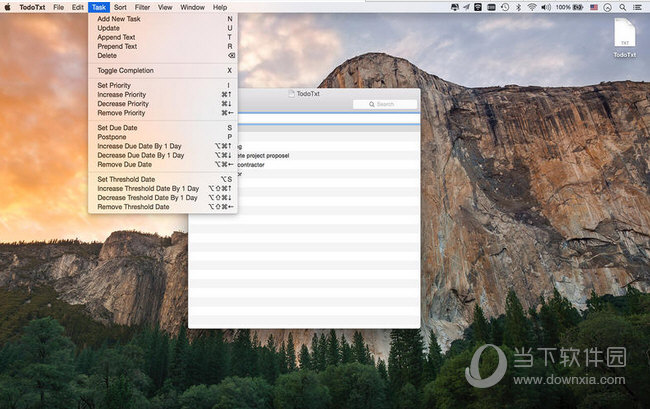The width and height of the screenshot is (650, 409).
Task: Choose Set Due Date
Action: click(x=163, y=127)
